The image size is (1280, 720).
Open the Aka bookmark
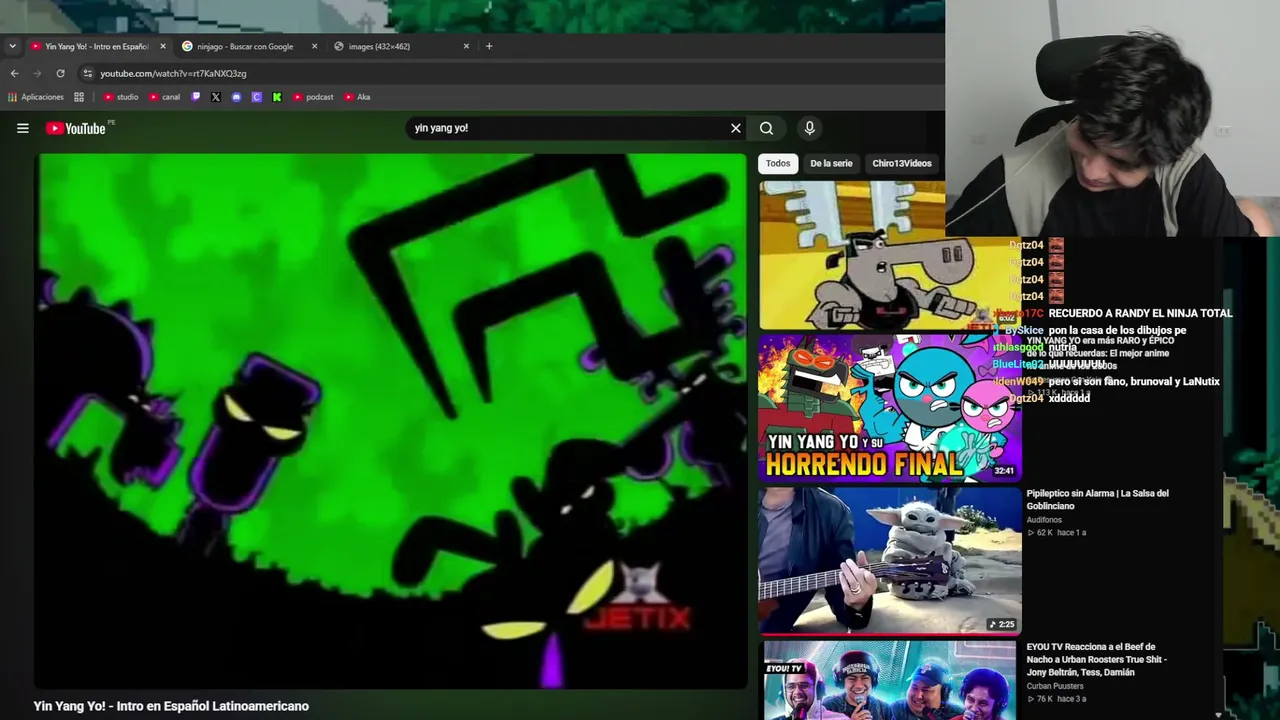pyautogui.click(x=357, y=97)
